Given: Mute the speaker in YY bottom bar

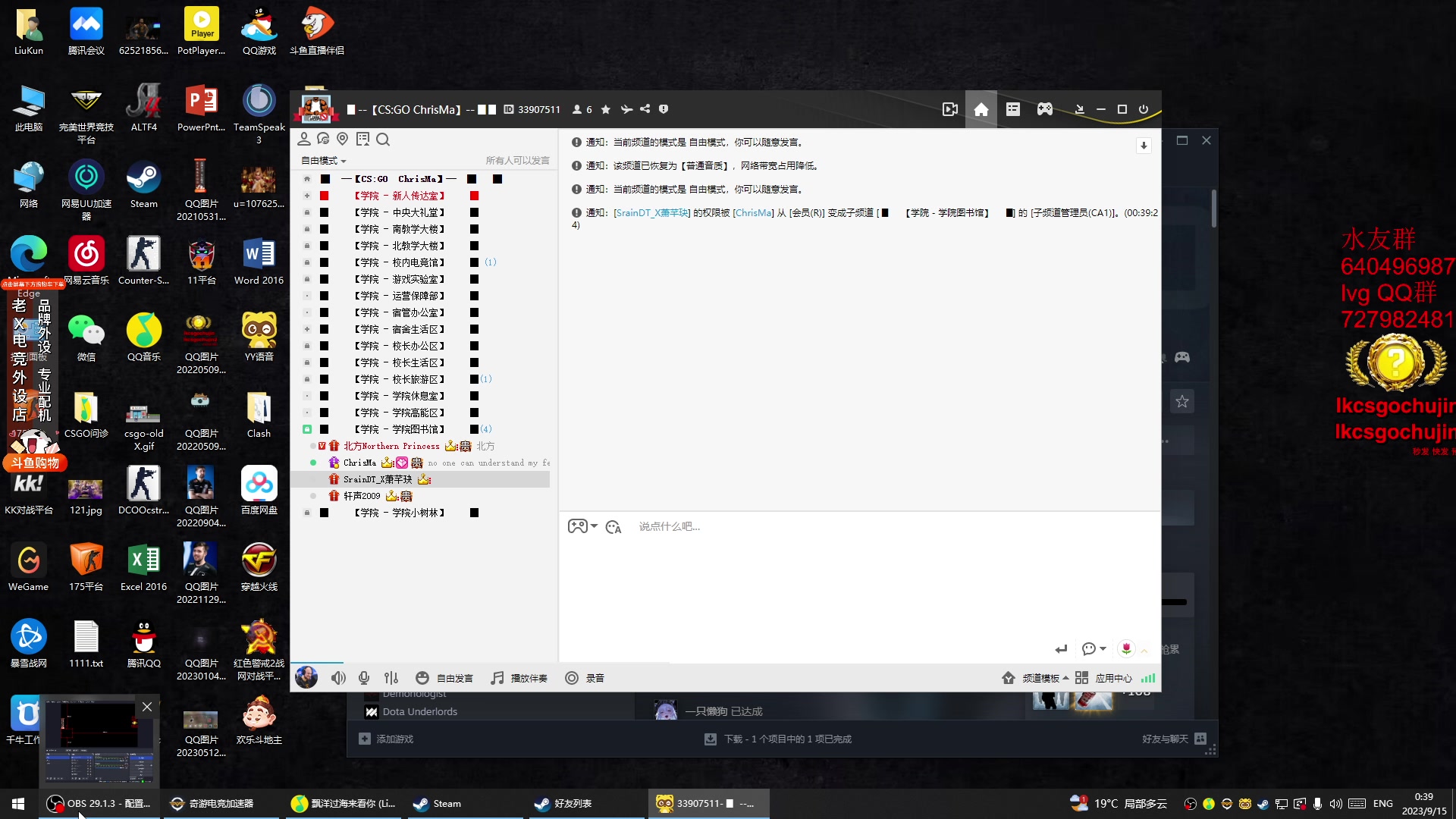Looking at the screenshot, I should [x=338, y=678].
